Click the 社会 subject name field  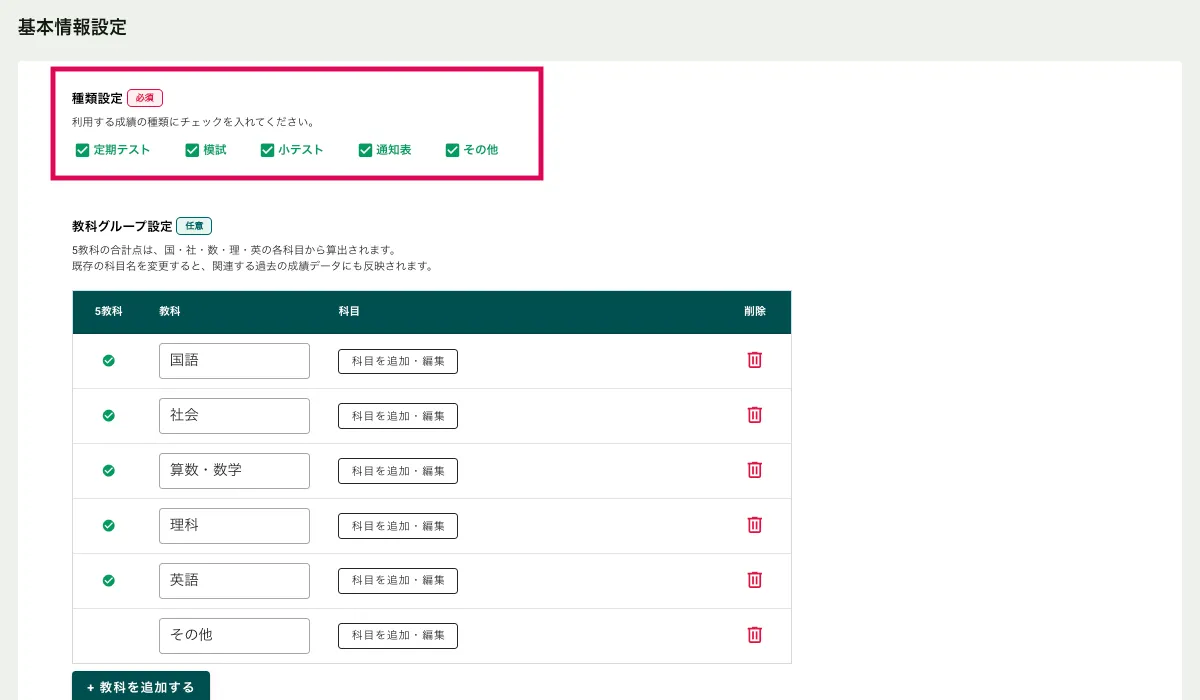(234, 416)
